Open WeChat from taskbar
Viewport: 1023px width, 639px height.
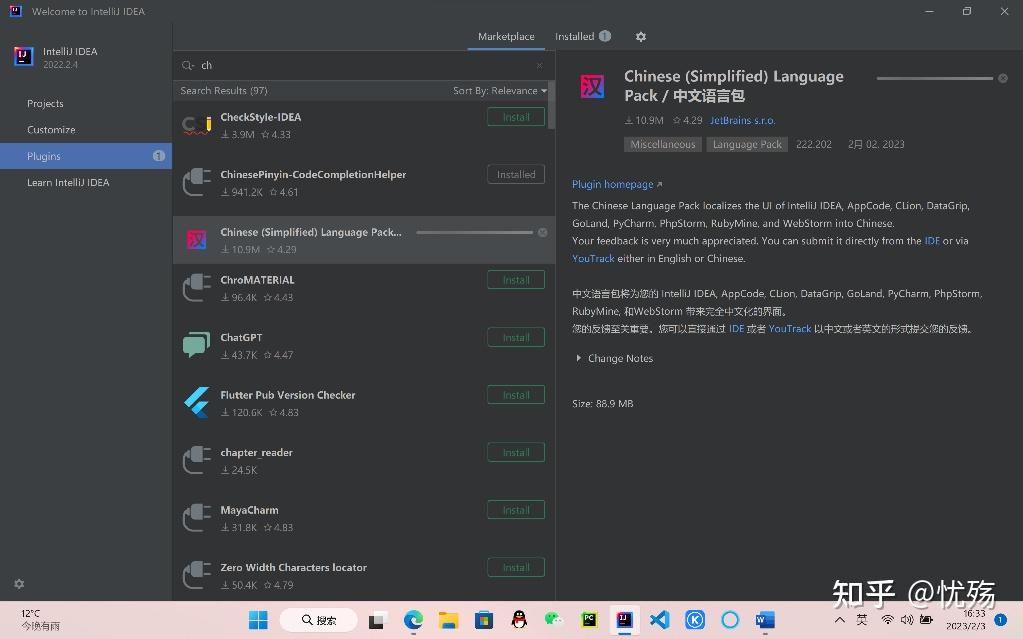[554, 619]
